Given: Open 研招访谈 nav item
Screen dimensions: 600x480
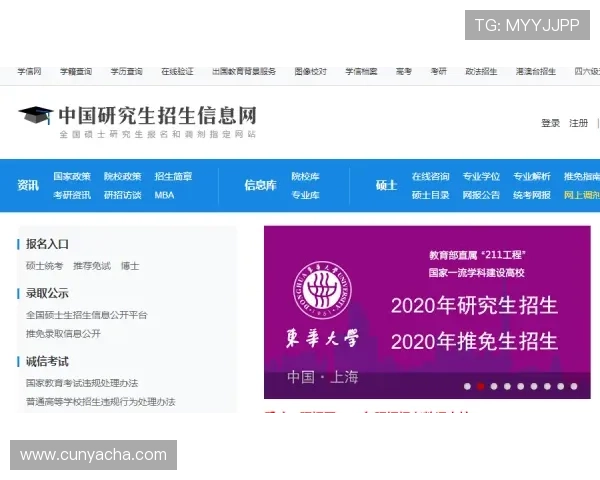Looking at the screenshot, I should click(x=122, y=195).
